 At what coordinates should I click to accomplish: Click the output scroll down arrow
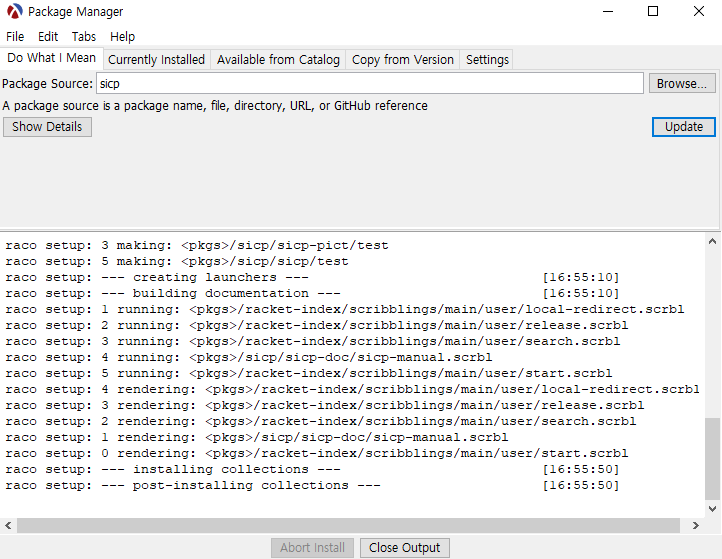click(712, 509)
